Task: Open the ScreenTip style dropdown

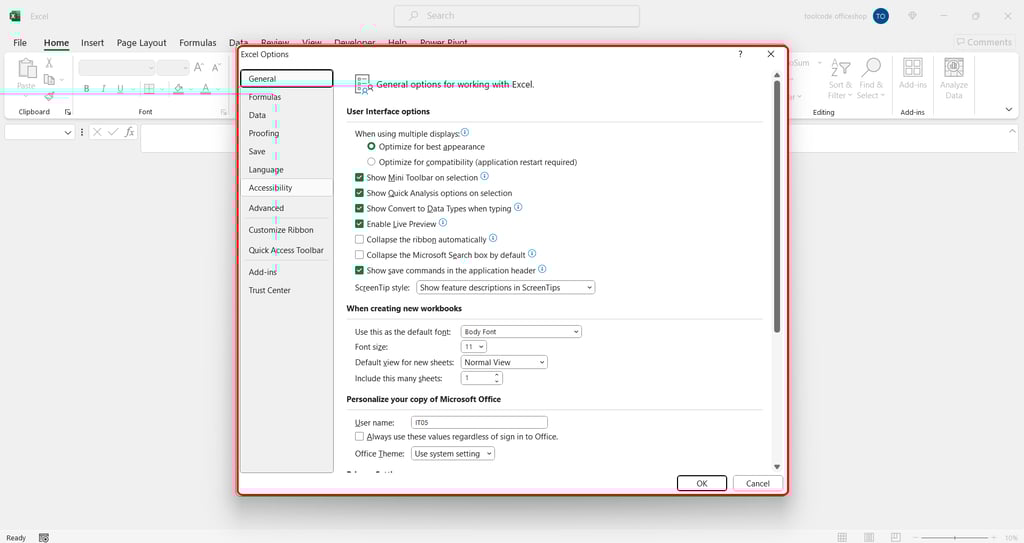Action: (505, 288)
